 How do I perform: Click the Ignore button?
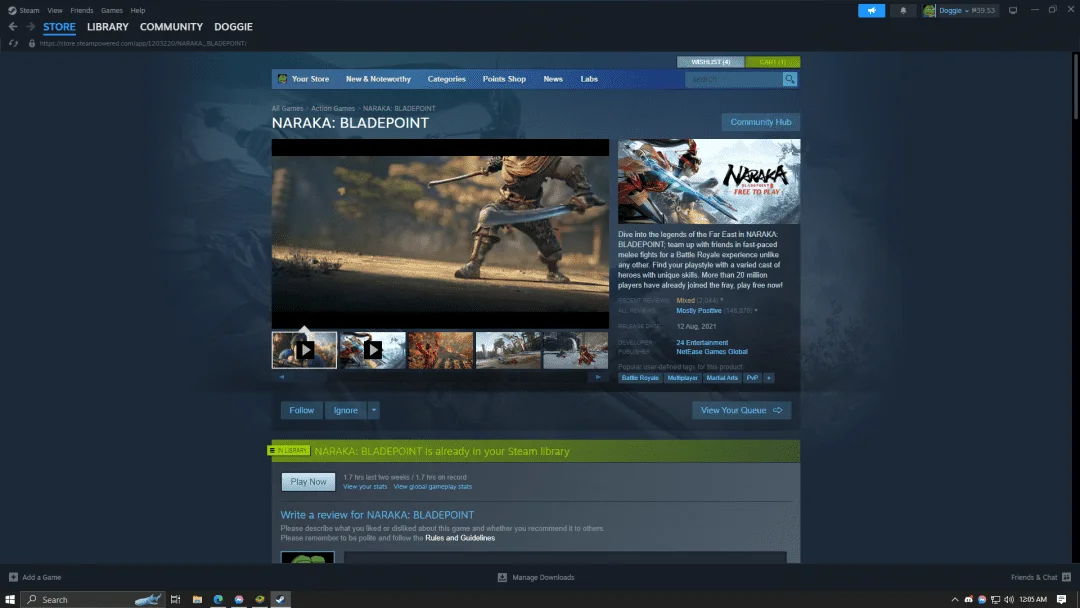[x=346, y=410]
